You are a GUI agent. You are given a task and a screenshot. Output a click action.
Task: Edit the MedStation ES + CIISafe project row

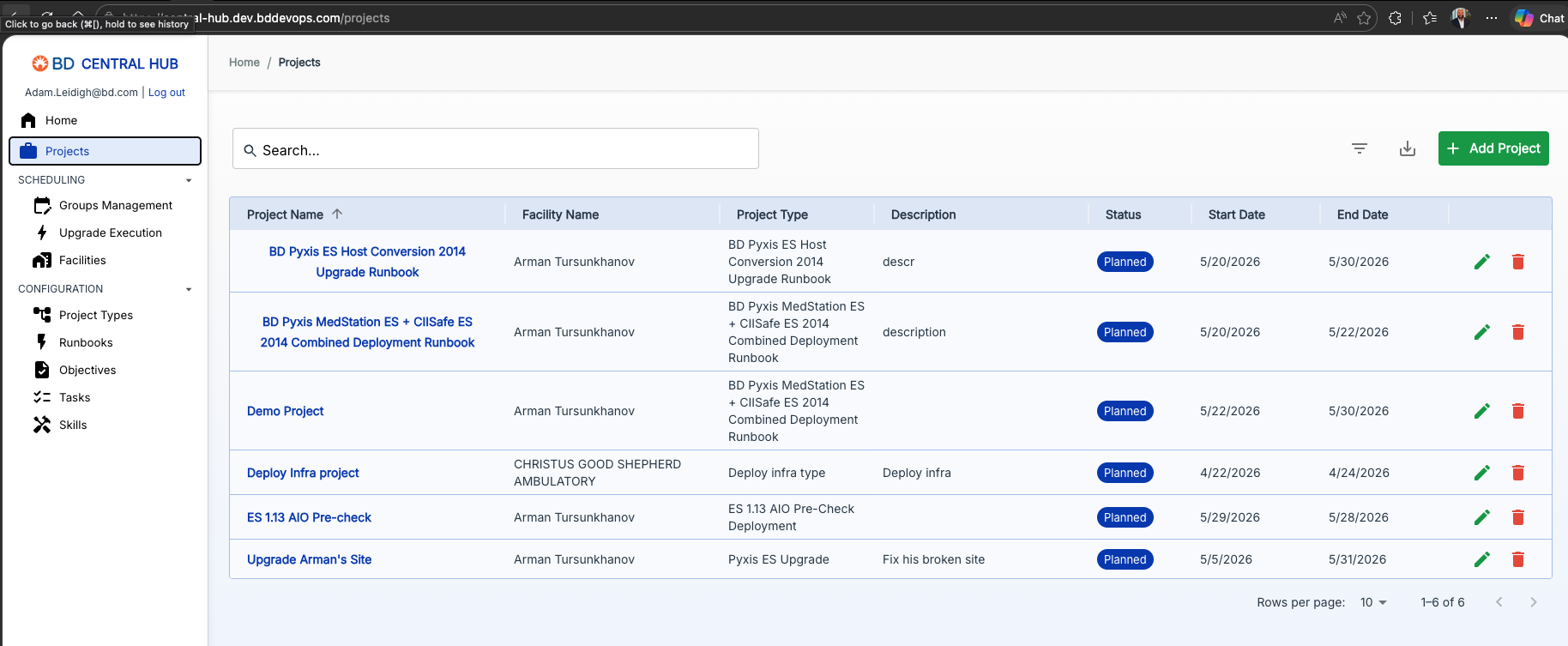(1482, 332)
